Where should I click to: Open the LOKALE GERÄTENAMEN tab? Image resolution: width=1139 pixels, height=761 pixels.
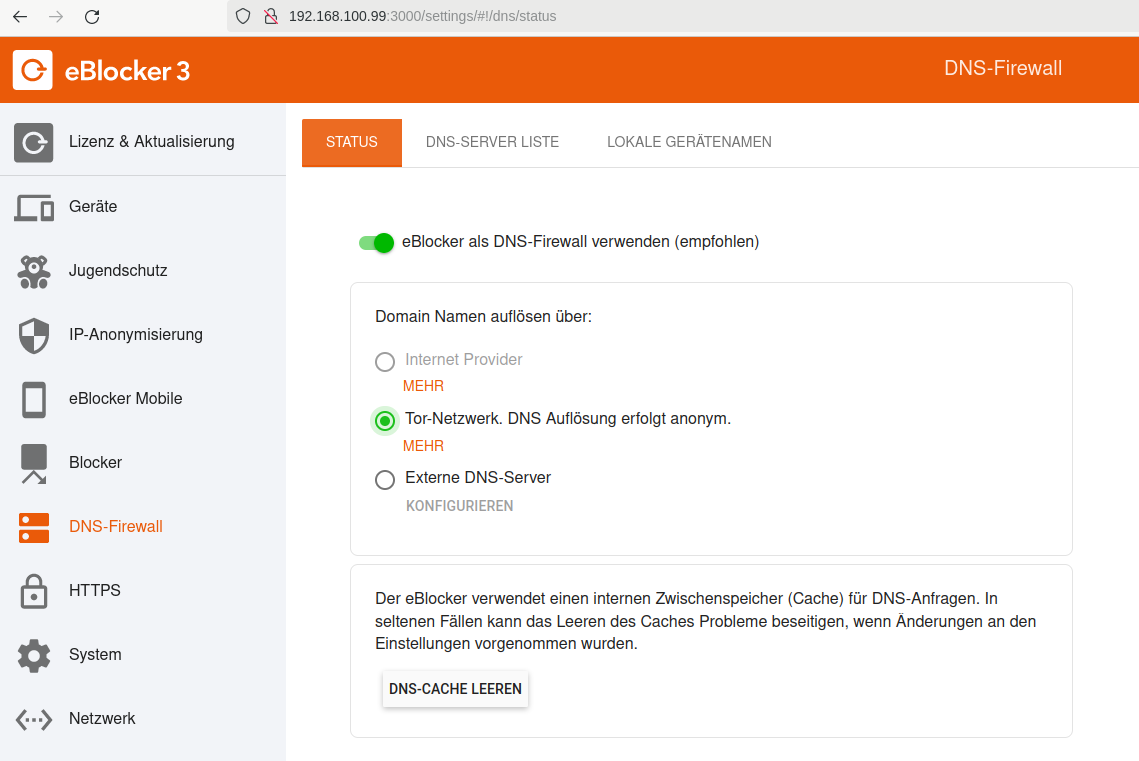click(689, 142)
